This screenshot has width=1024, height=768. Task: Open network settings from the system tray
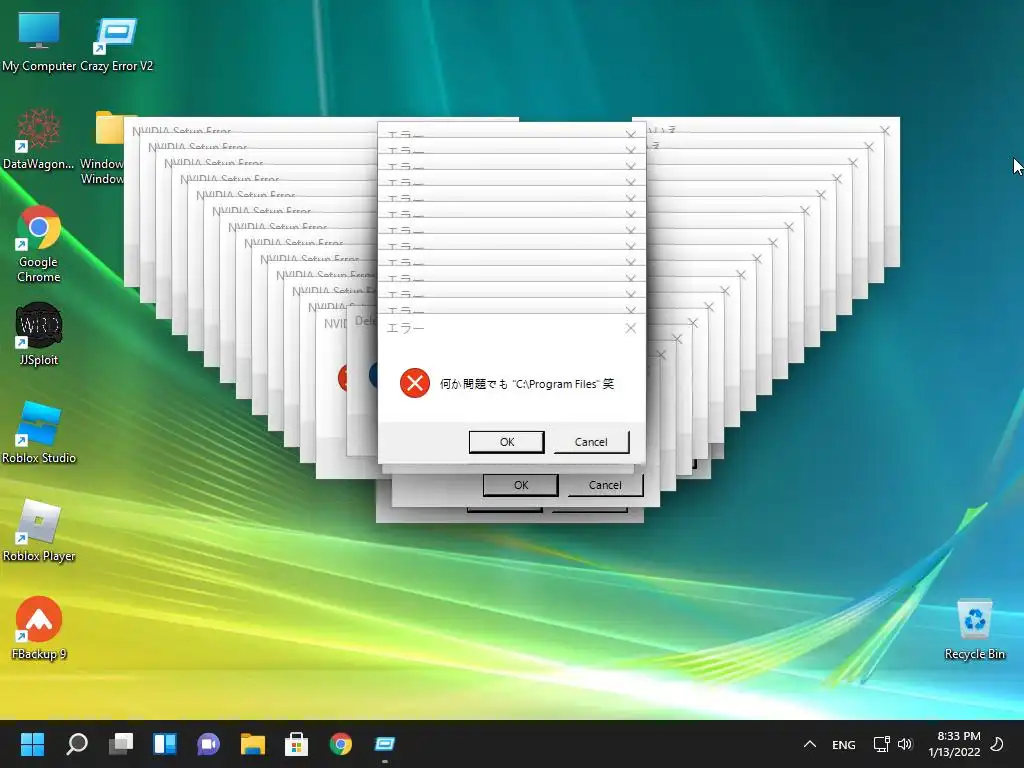(x=882, y=744)
